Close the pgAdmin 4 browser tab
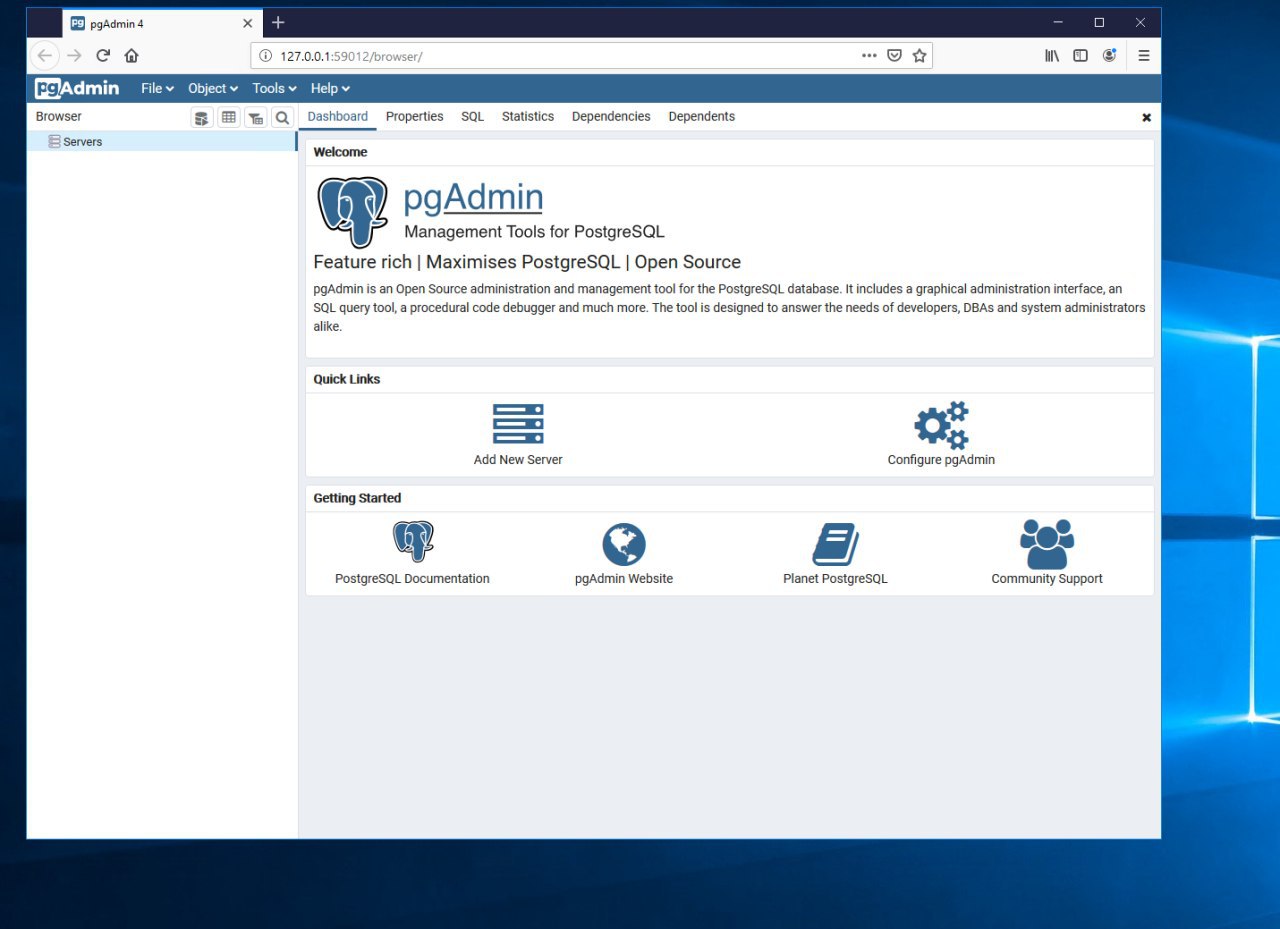Viewport: 1280px width, 929px height. 247,23
